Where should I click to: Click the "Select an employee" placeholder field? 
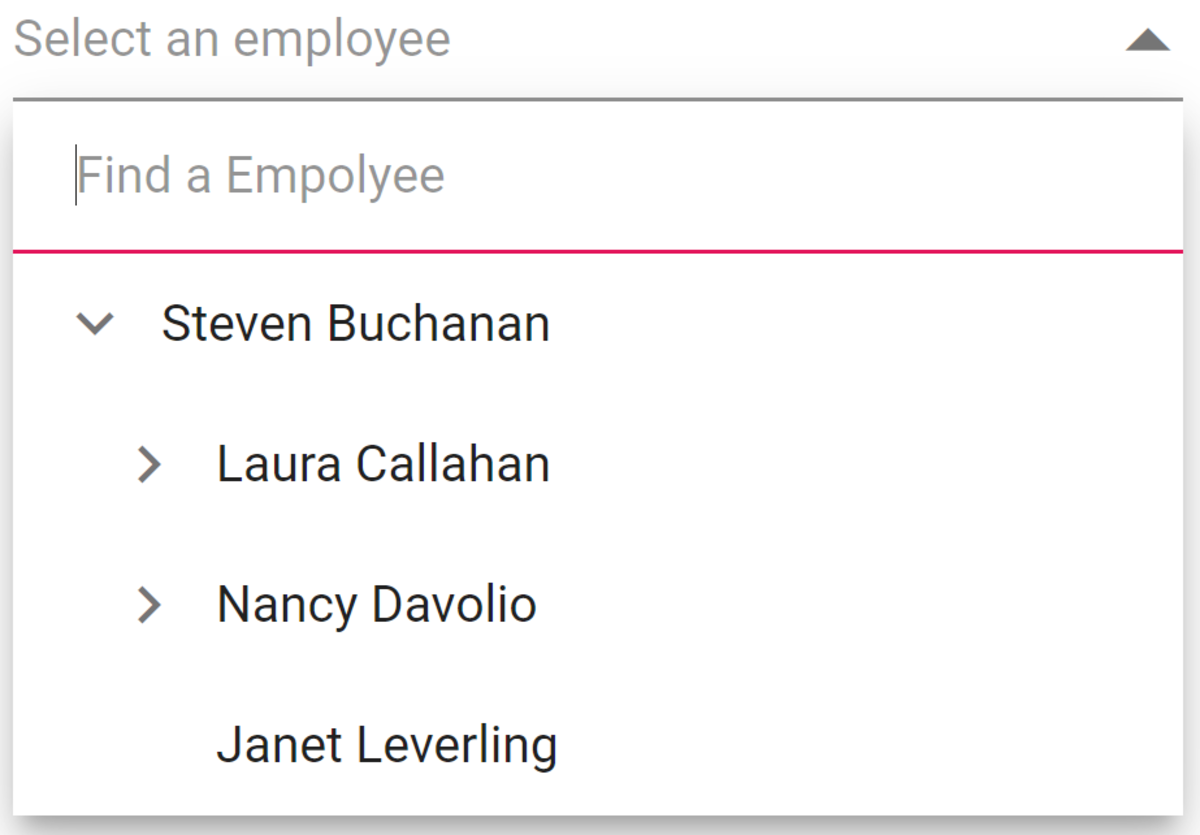tap(232, 40)
